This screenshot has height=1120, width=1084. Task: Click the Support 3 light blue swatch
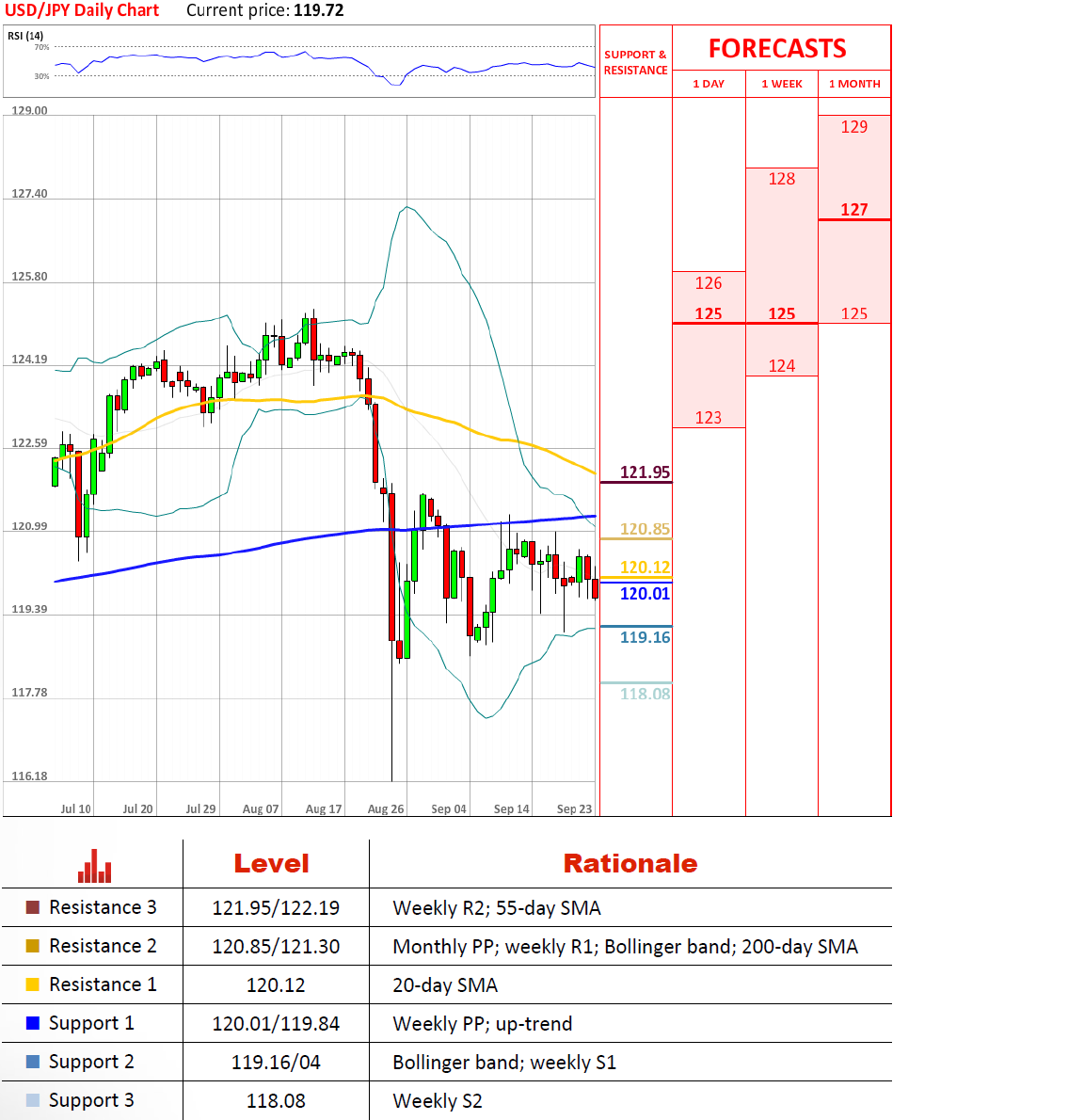(32, 1100)
